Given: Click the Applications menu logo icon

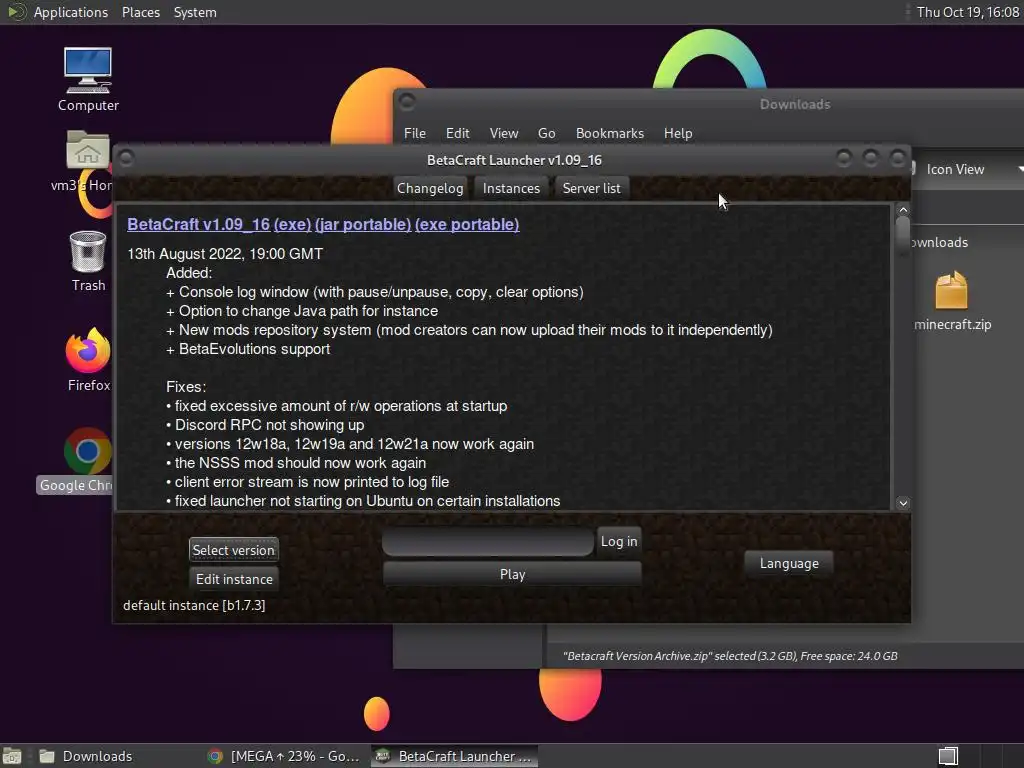Looking at the screenshot, I should (16, 12).
